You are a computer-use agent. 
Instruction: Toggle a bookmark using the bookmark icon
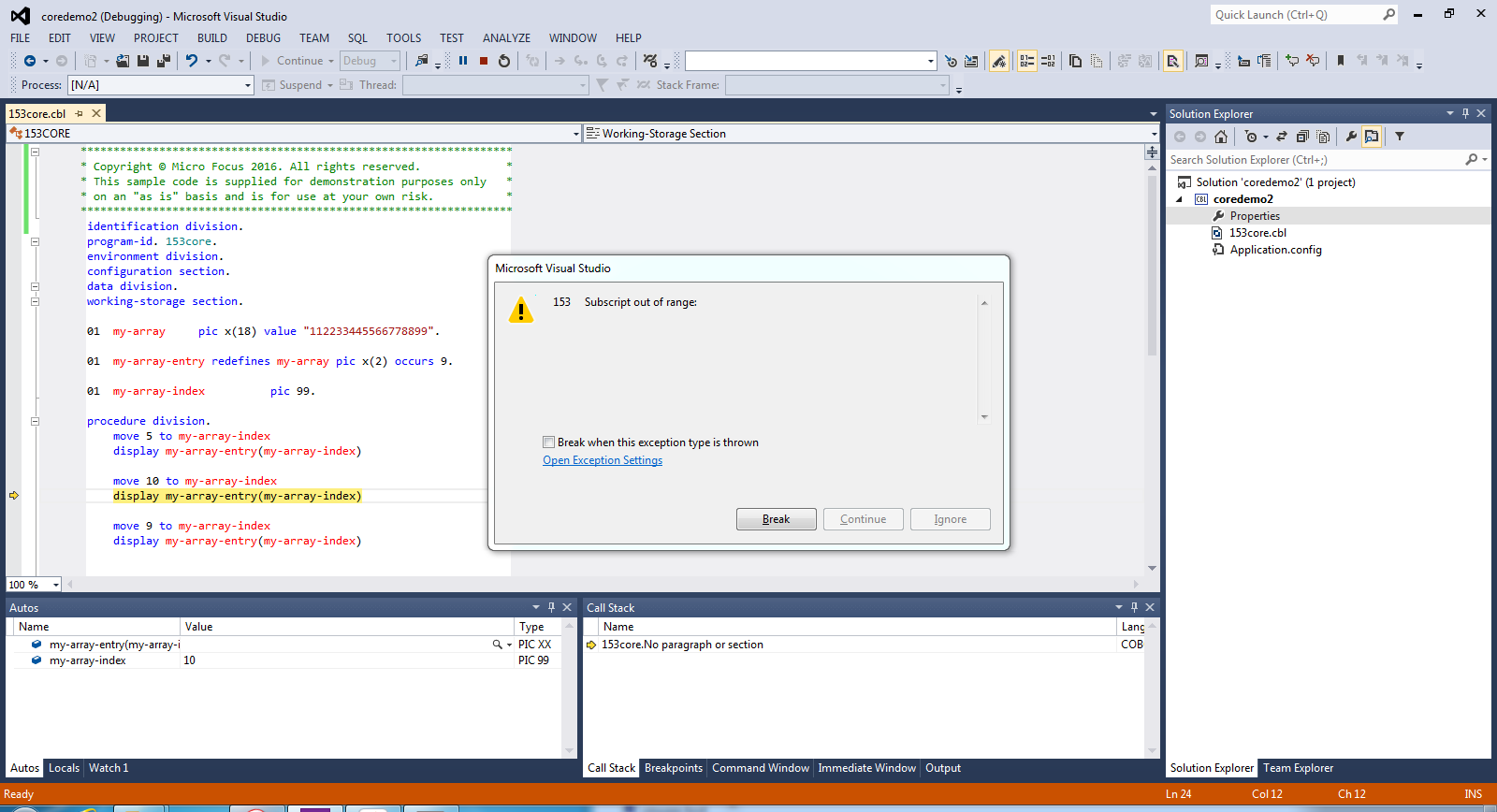[1341, 61]
